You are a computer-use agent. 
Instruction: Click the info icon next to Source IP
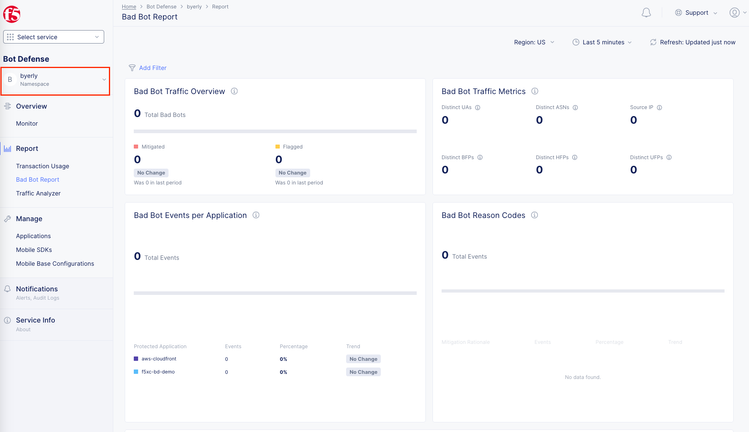tap(659, 107)
